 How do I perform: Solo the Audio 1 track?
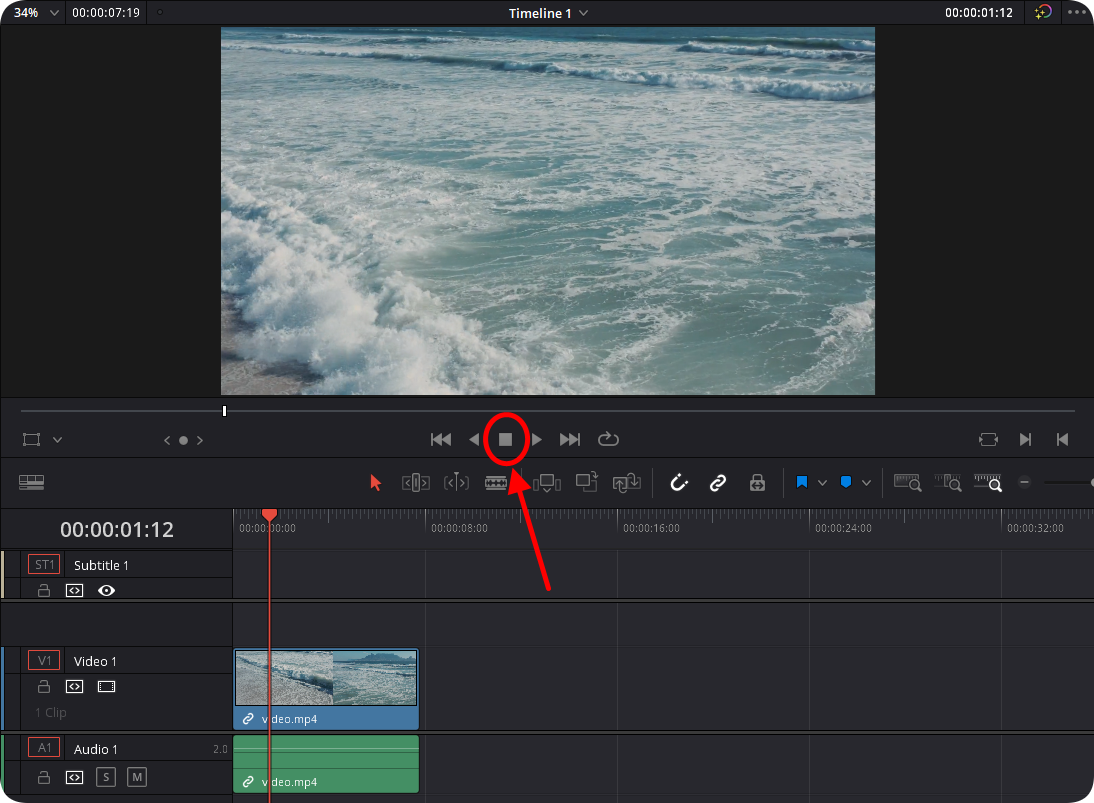(106, 777)
